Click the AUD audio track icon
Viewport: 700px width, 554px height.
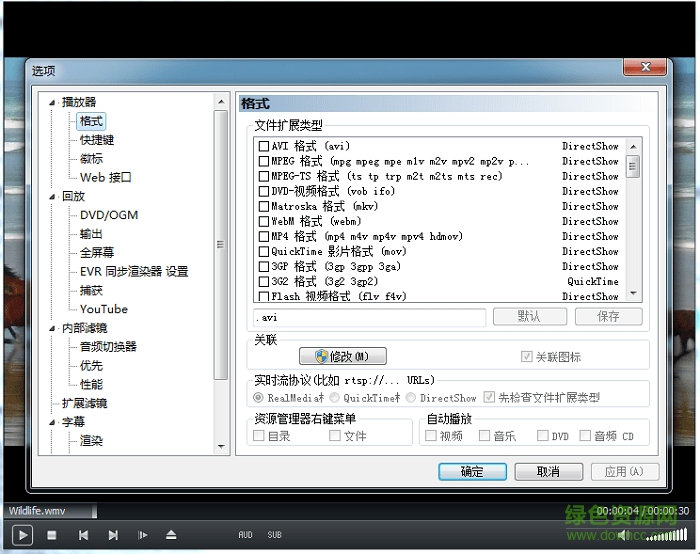[245, 535]
